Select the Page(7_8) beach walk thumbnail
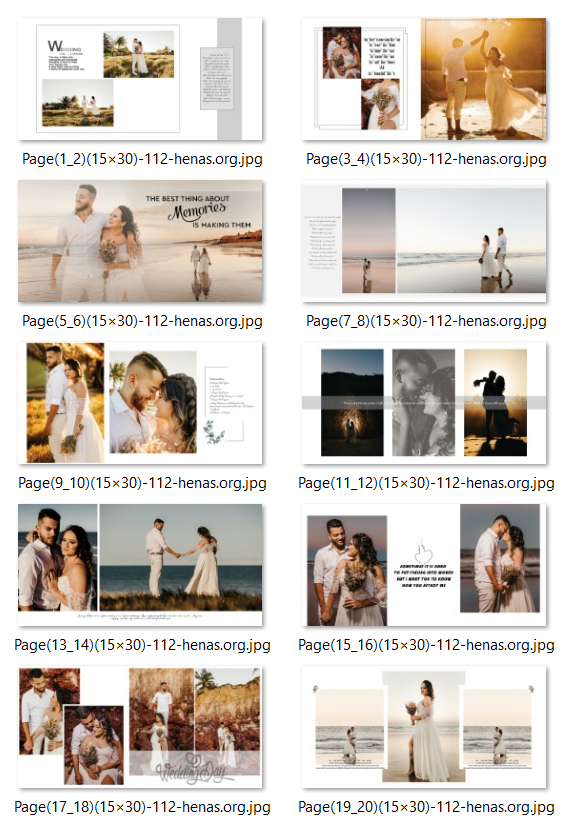The image size is (563, 823). (424, 241)
